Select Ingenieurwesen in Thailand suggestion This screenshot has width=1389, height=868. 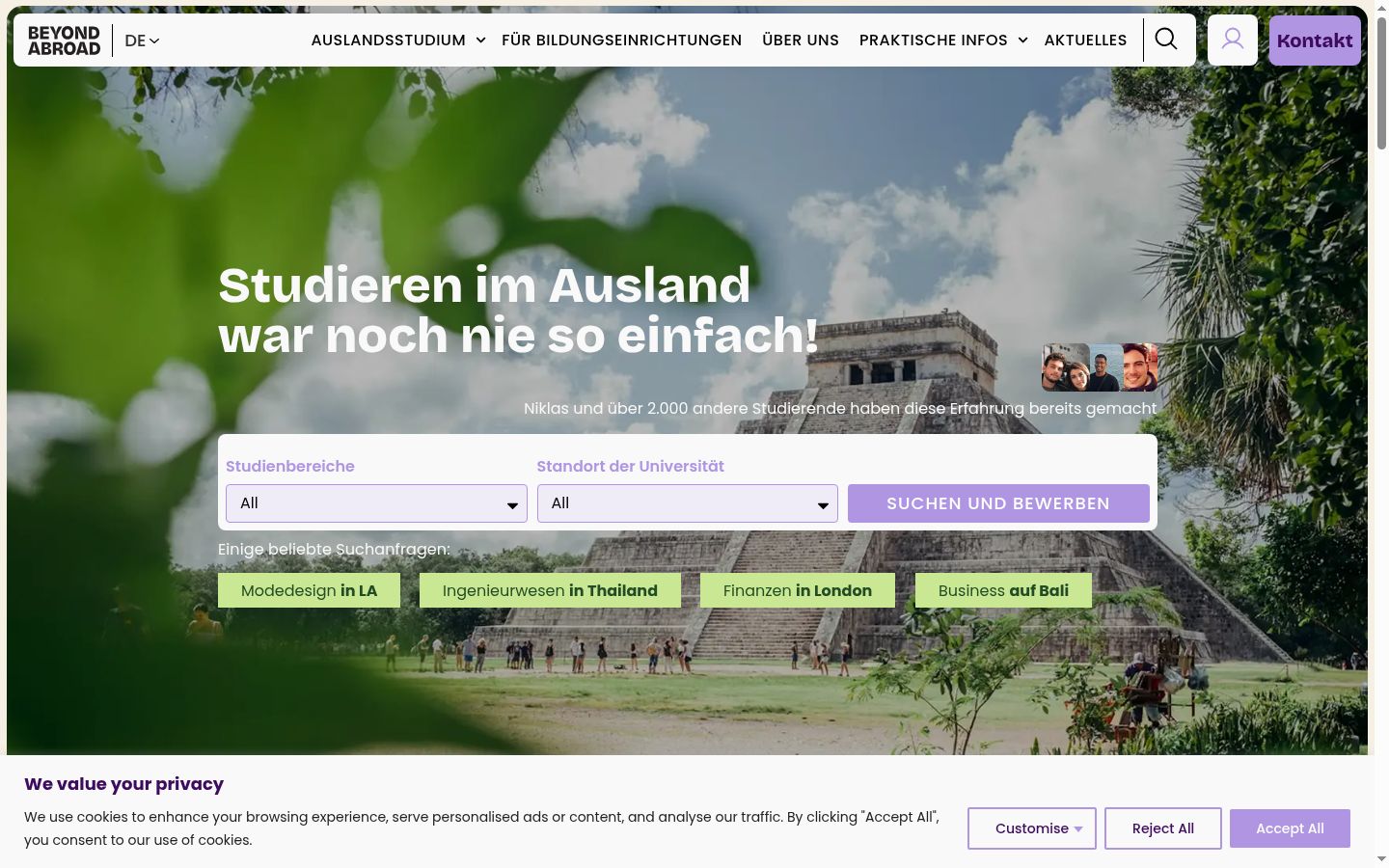550,590
